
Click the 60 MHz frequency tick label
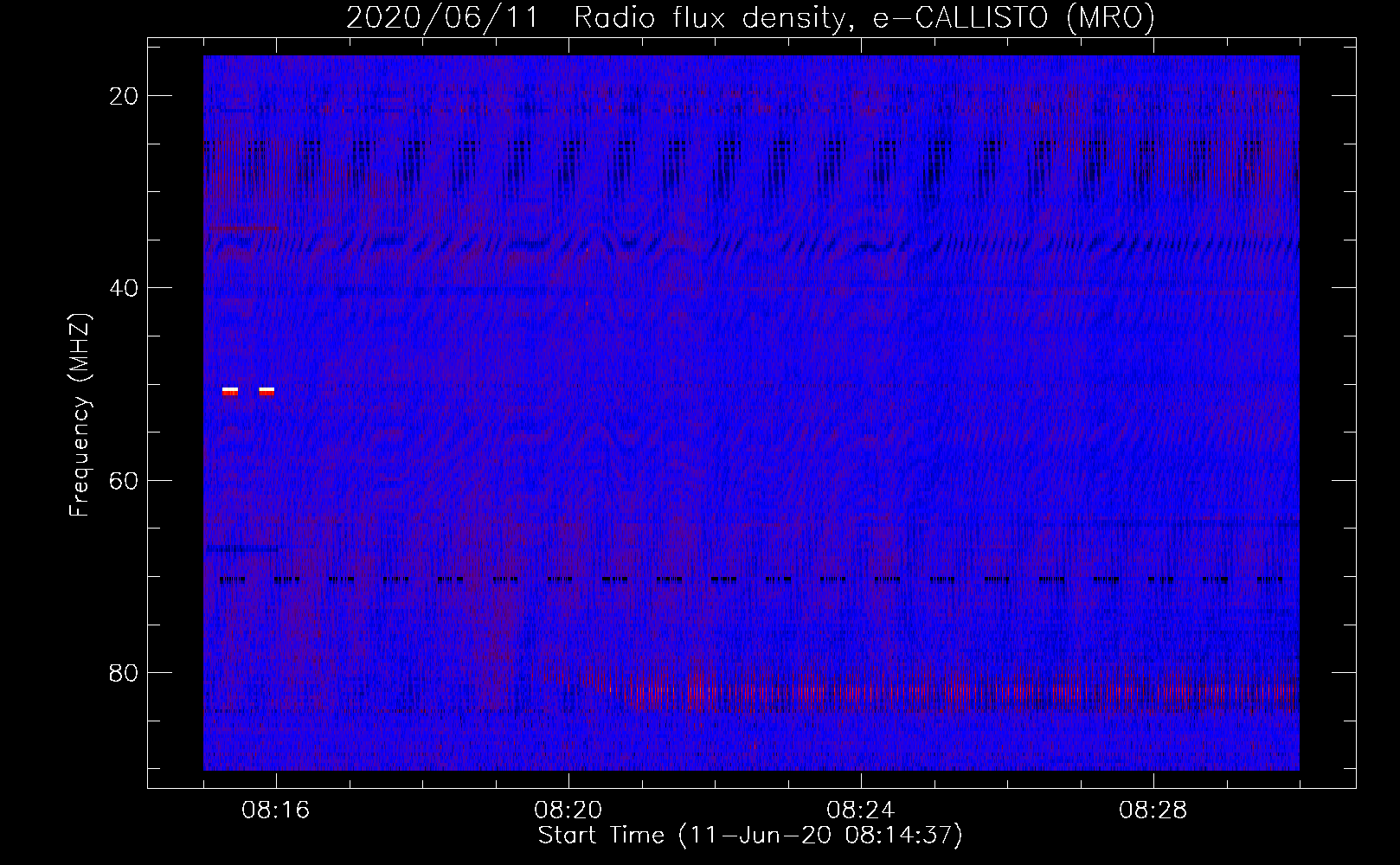125,480
